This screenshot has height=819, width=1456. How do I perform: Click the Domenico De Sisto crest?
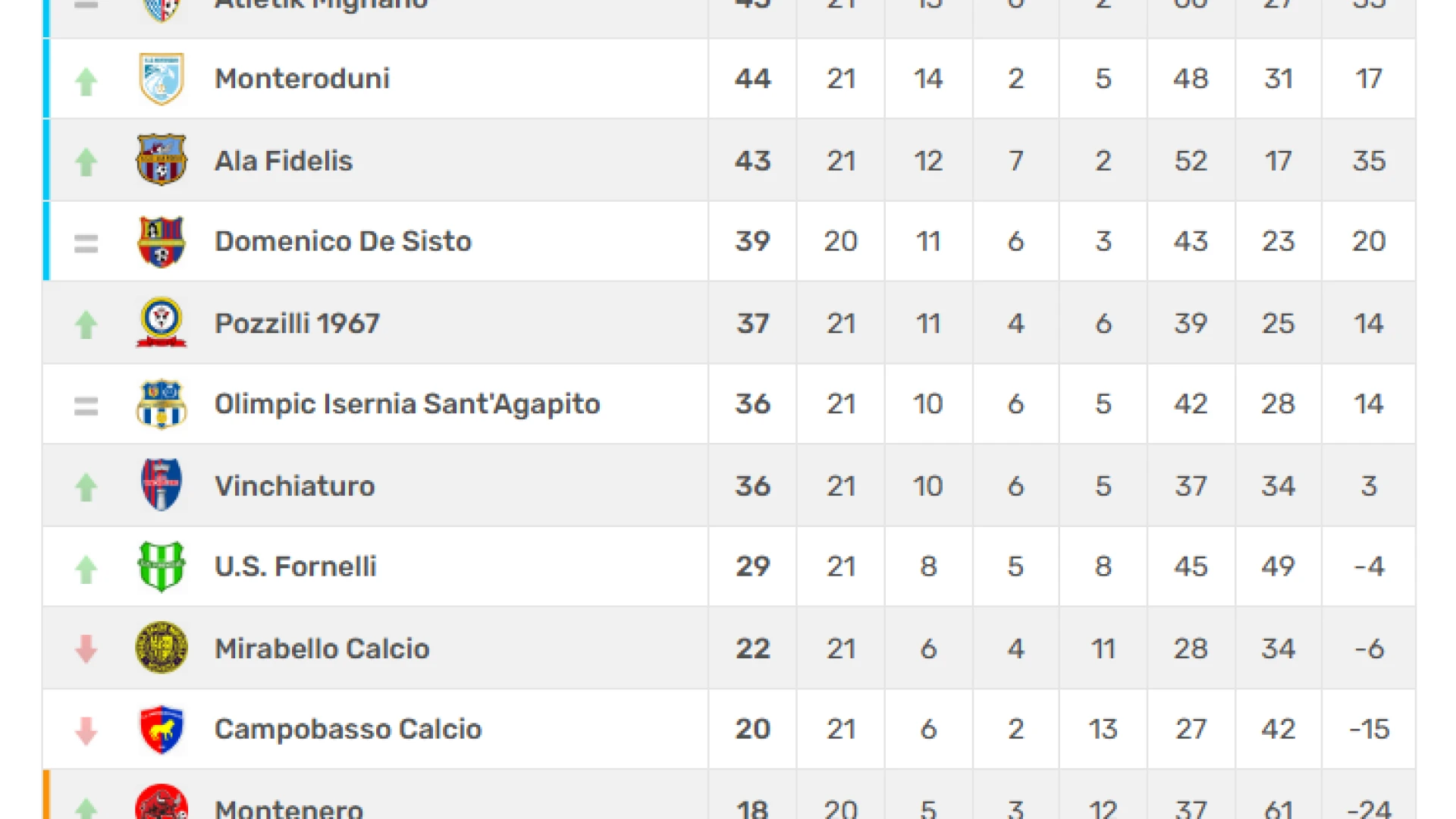pos(162,242)
